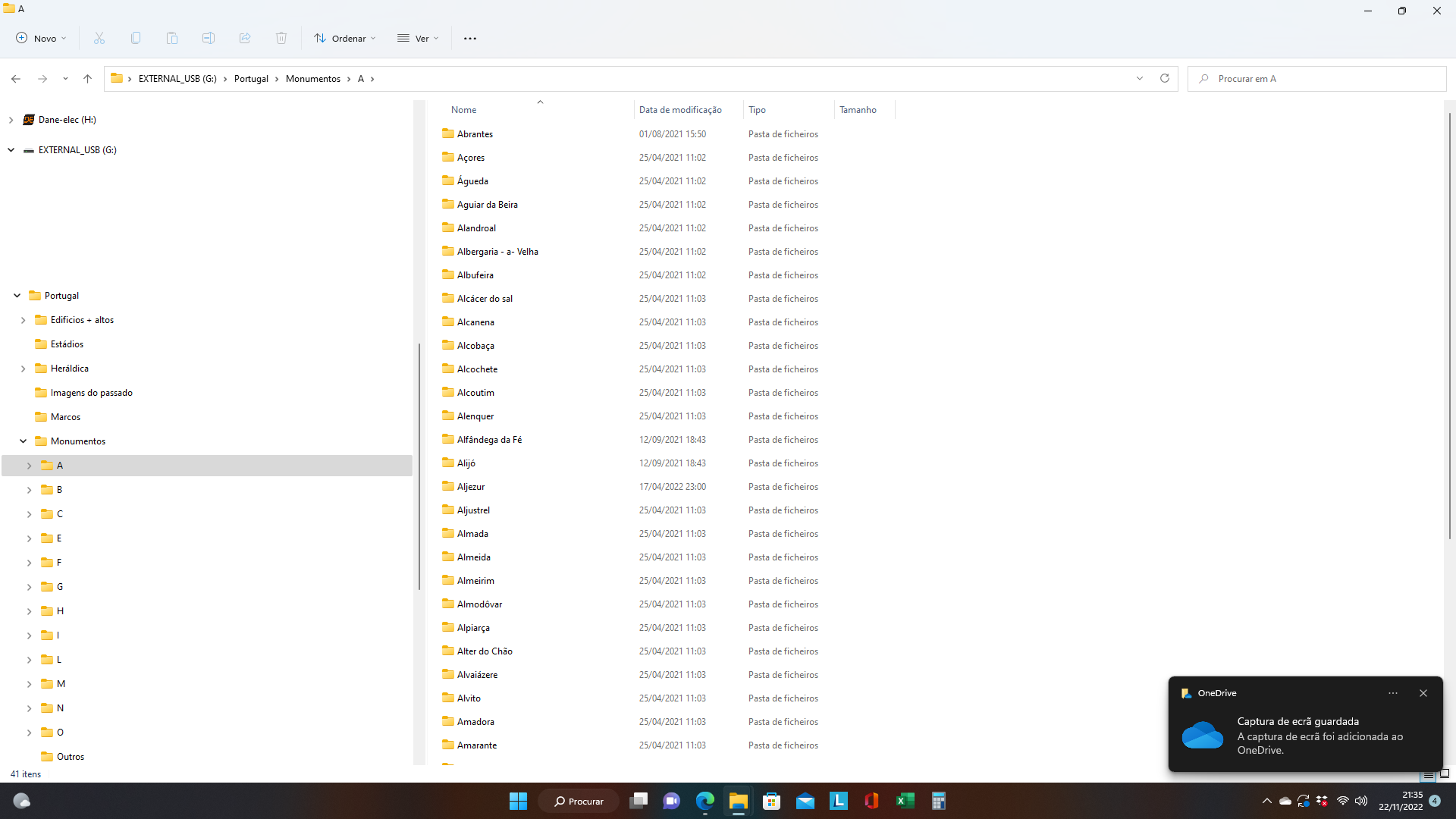Screen dimensions: 1456x819
Task: Open the Windows Start menu
Action: 518,801
